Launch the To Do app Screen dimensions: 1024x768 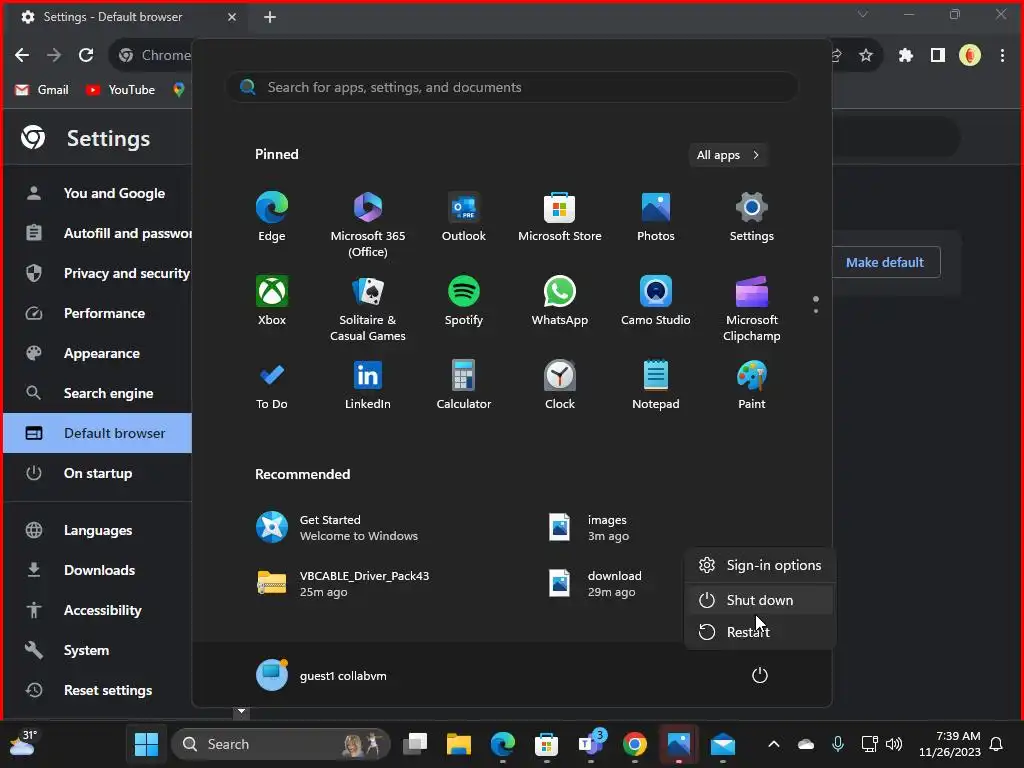pyautogui.click(x=272, y=385)
